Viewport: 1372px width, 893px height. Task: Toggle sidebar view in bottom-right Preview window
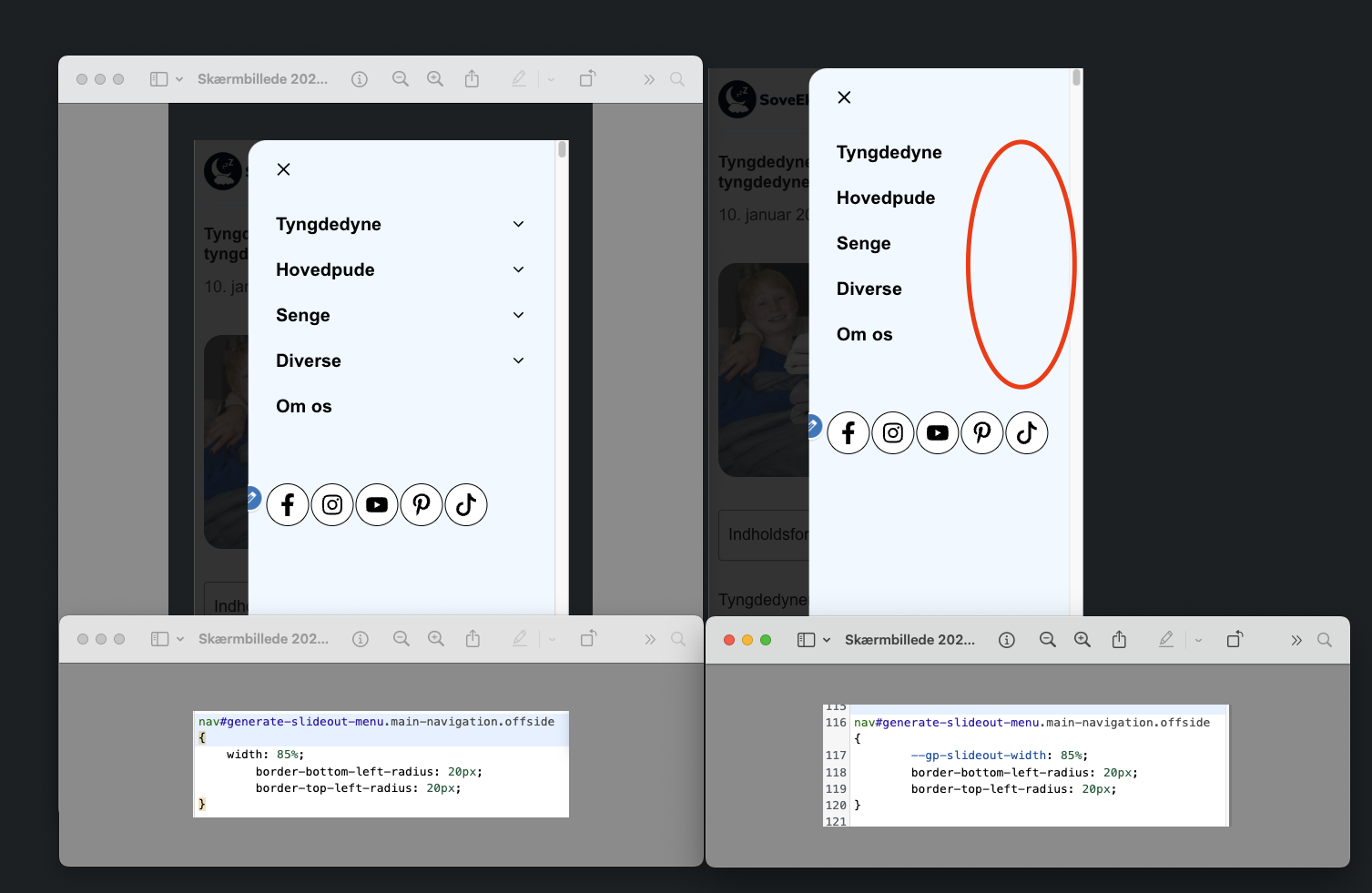tap(806, 640)
